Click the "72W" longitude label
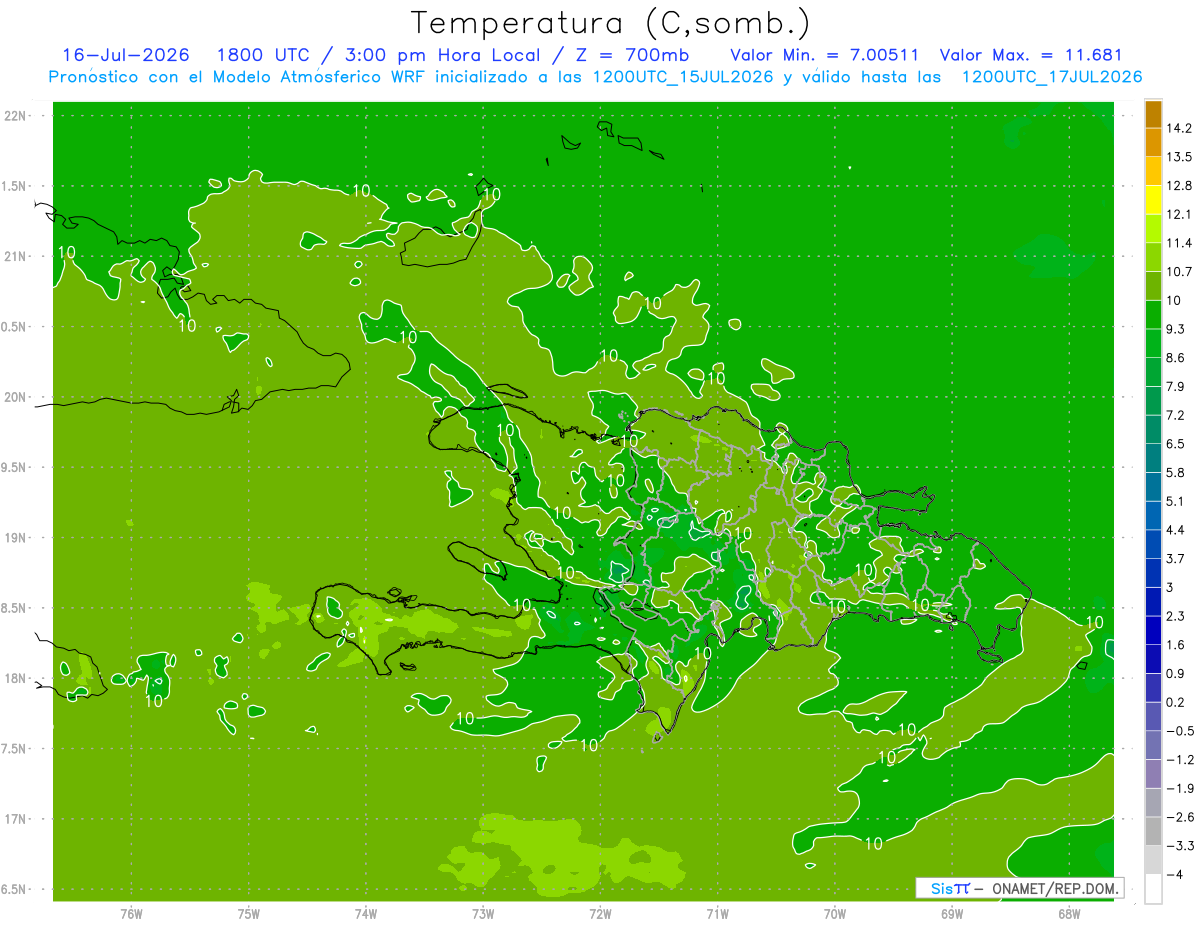The height and width of the screenshot is (927, 1200). (x=600, y=912)
